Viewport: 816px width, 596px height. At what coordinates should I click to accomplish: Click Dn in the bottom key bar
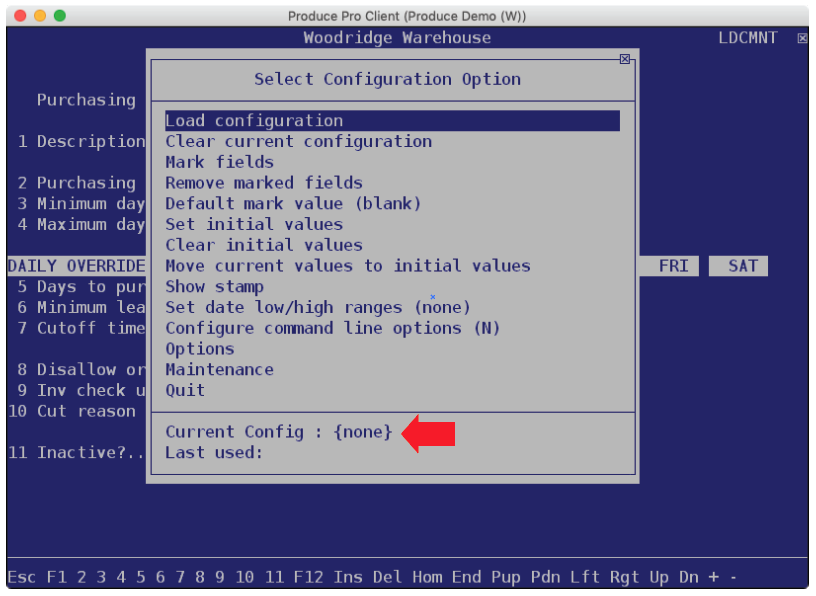(x=688, y=577)
